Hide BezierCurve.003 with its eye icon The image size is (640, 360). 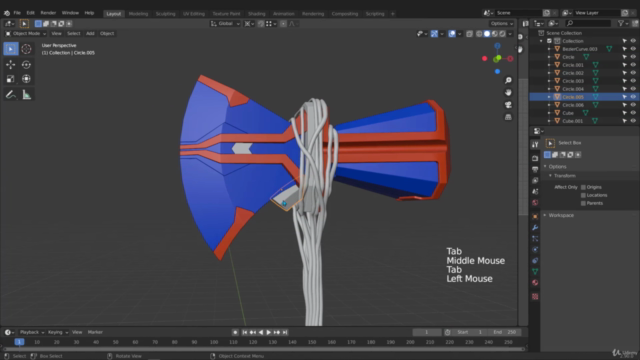coord(633,49)
